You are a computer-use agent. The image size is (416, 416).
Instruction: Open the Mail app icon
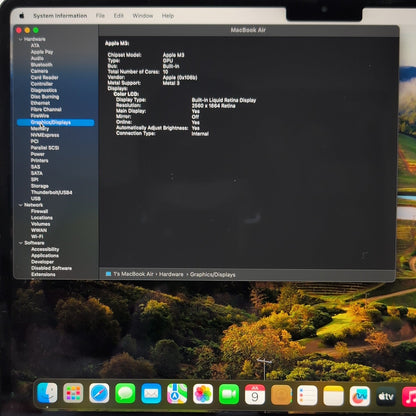[x=151, y=394]
